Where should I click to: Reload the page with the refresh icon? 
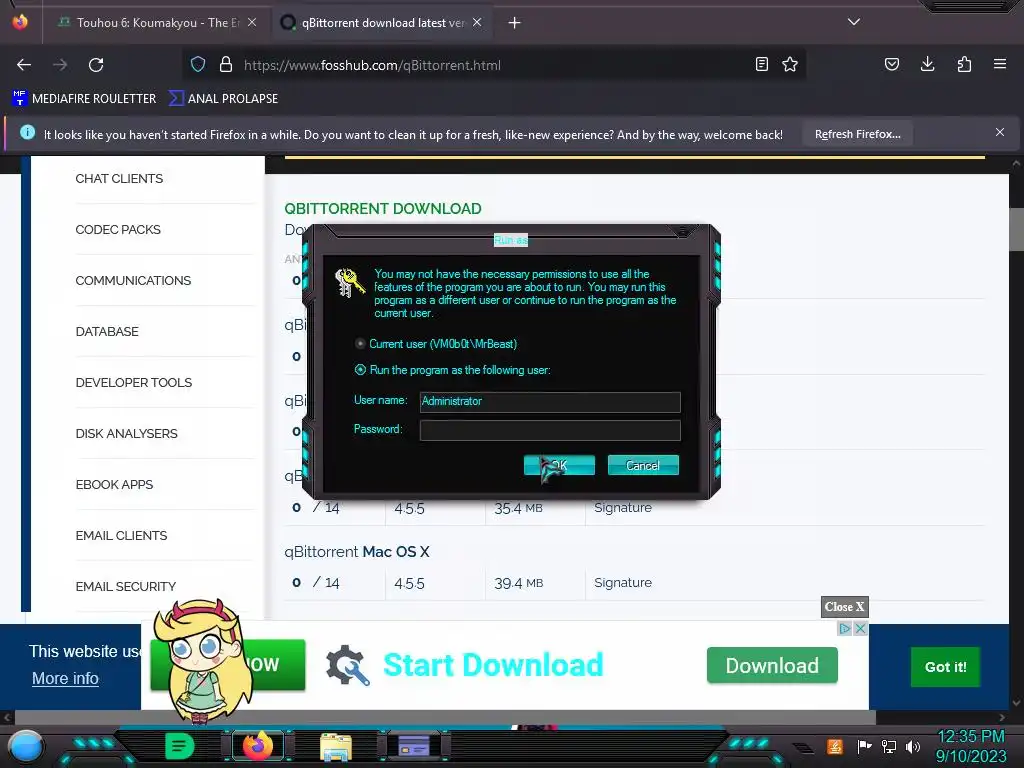[96, 65]
